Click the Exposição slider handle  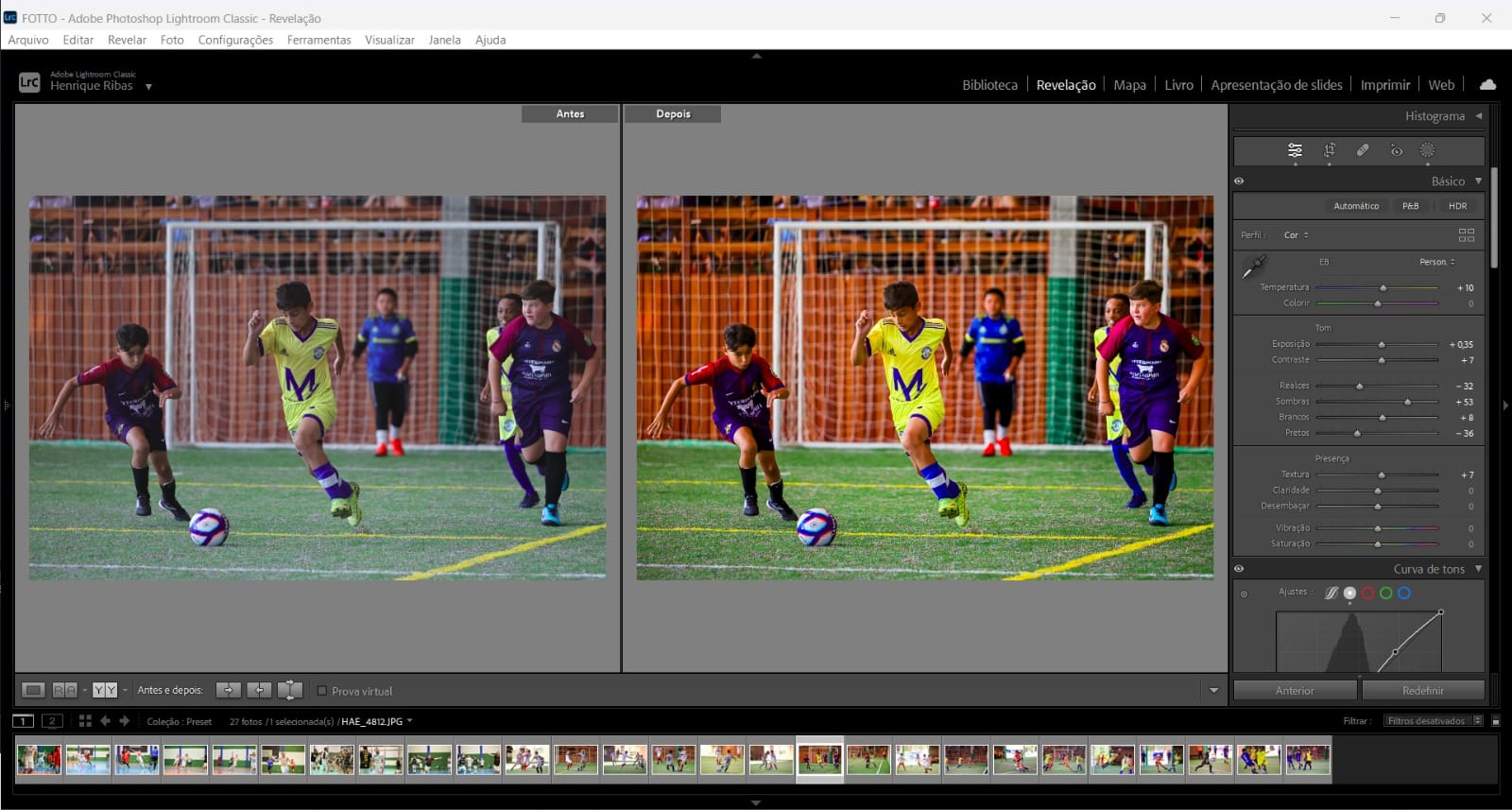tap(1382, 345)
